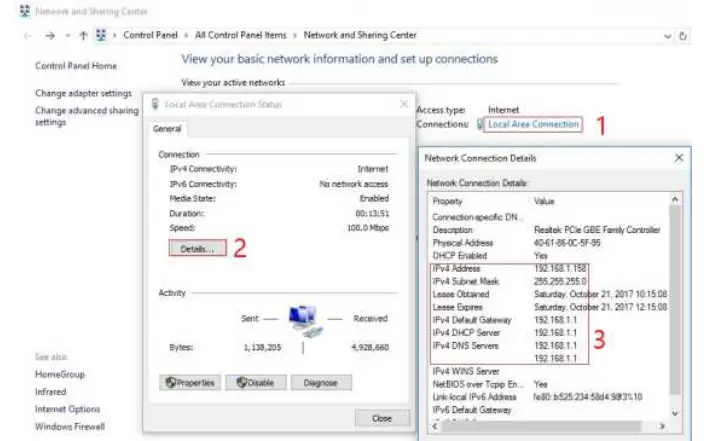Select the IPv4 Address row
Image resolution: width=721 pixels, height=441 pixels.
point(549,269)
